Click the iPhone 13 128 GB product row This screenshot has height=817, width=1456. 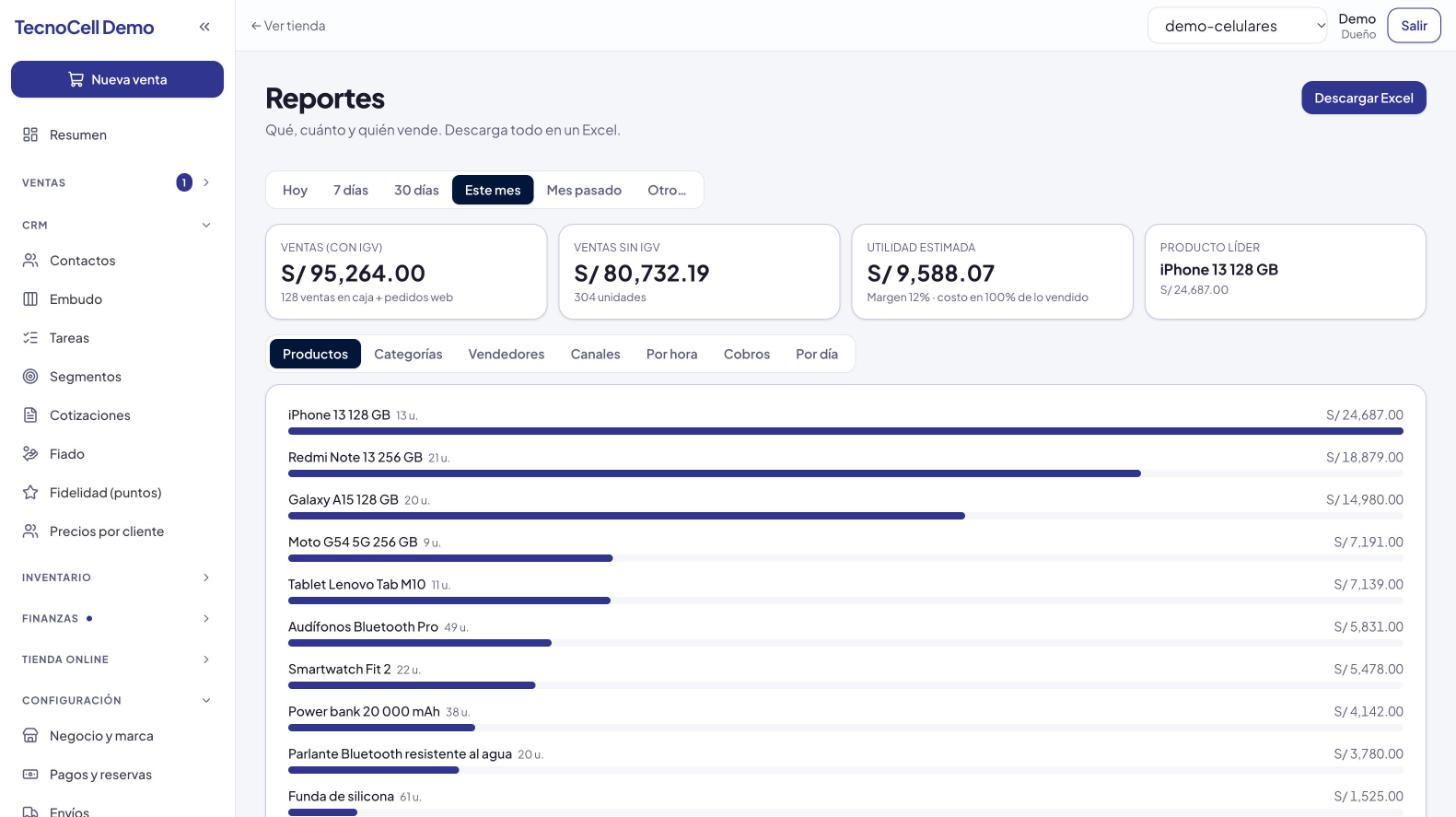845,422
